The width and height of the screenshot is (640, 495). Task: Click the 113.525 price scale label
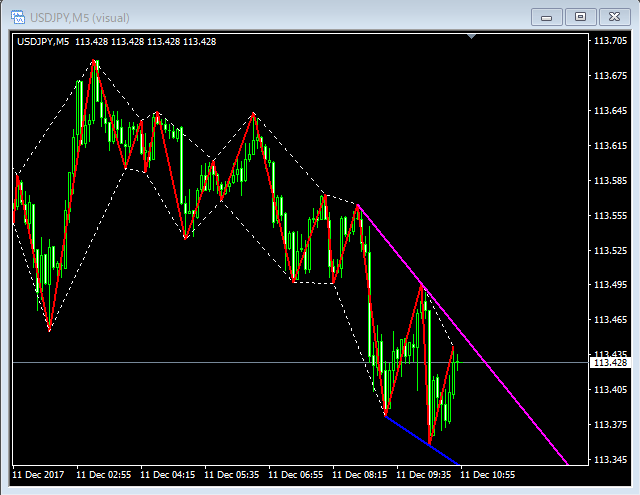coord(610,250)
